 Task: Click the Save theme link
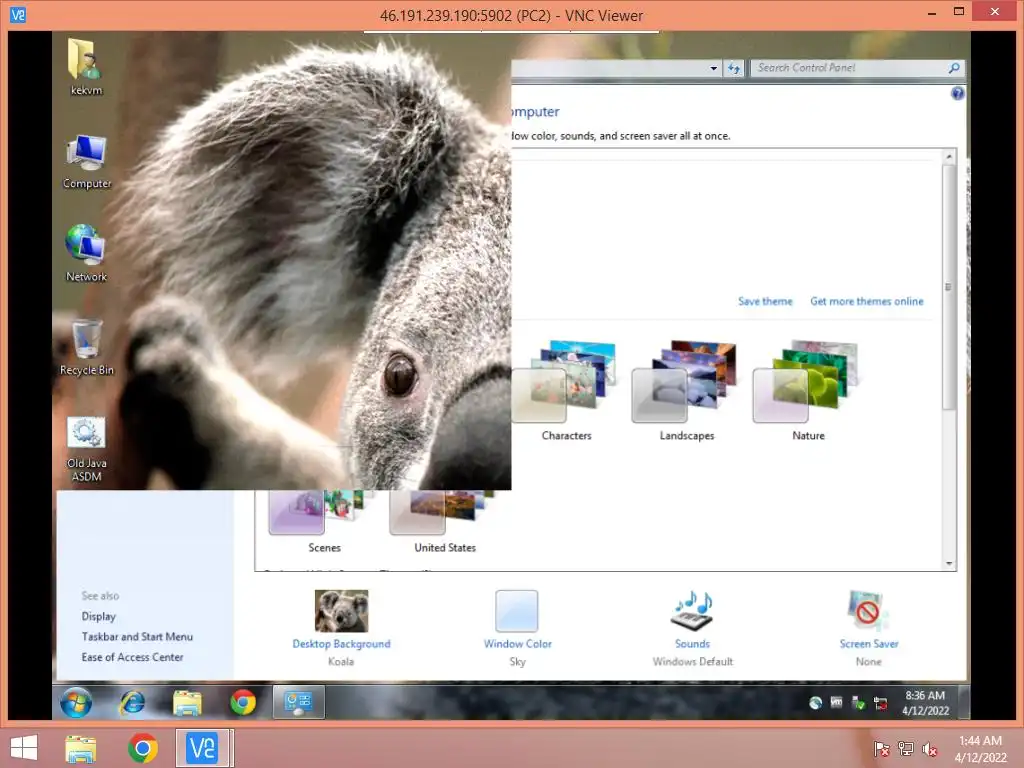(x=765, y=301)
